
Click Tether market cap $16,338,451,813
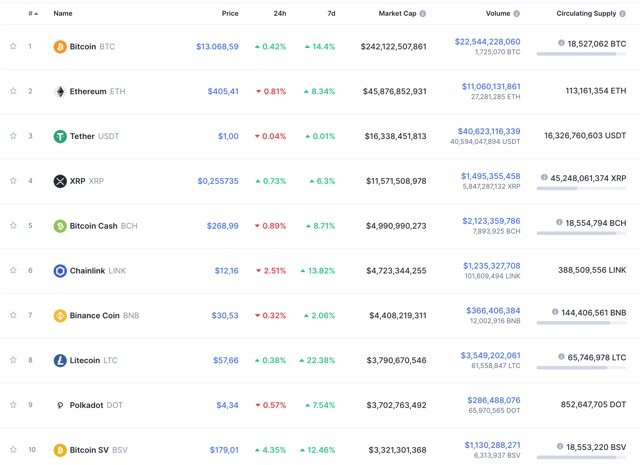396,136
